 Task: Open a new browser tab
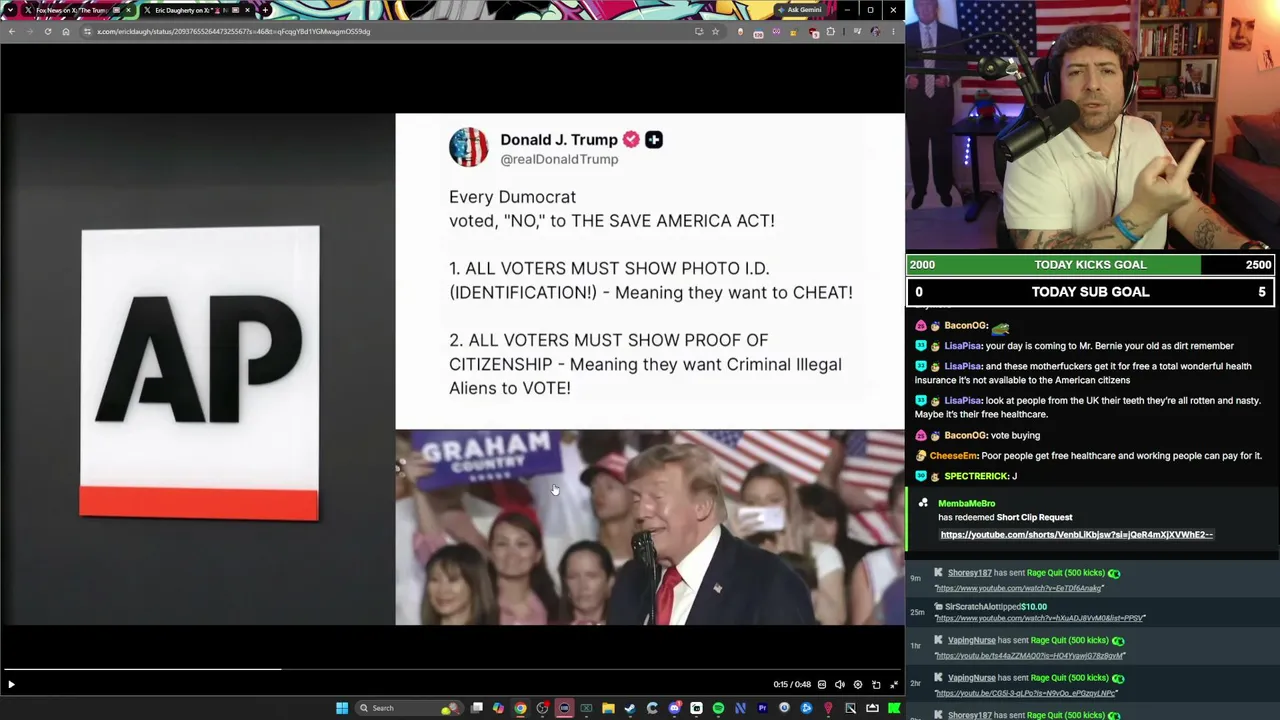(x=265, y=10)
